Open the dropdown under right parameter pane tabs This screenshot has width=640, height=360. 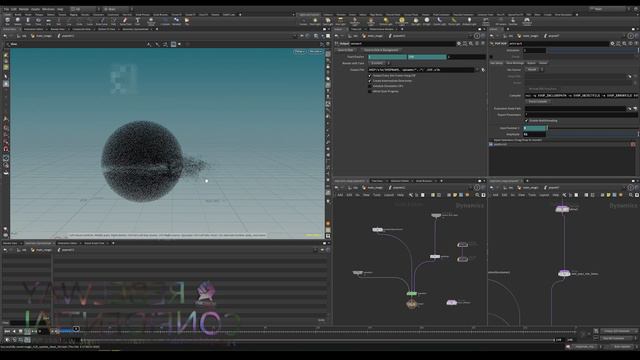[x=534, y=70]
